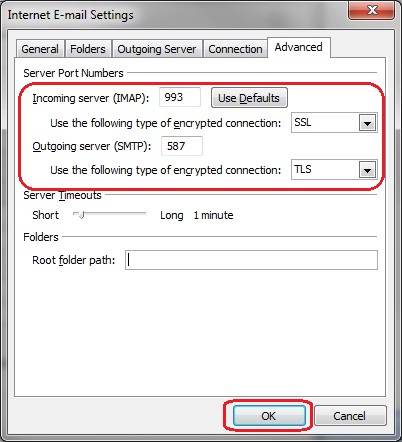
Task: Select the Connection tab
Action: 235,49
